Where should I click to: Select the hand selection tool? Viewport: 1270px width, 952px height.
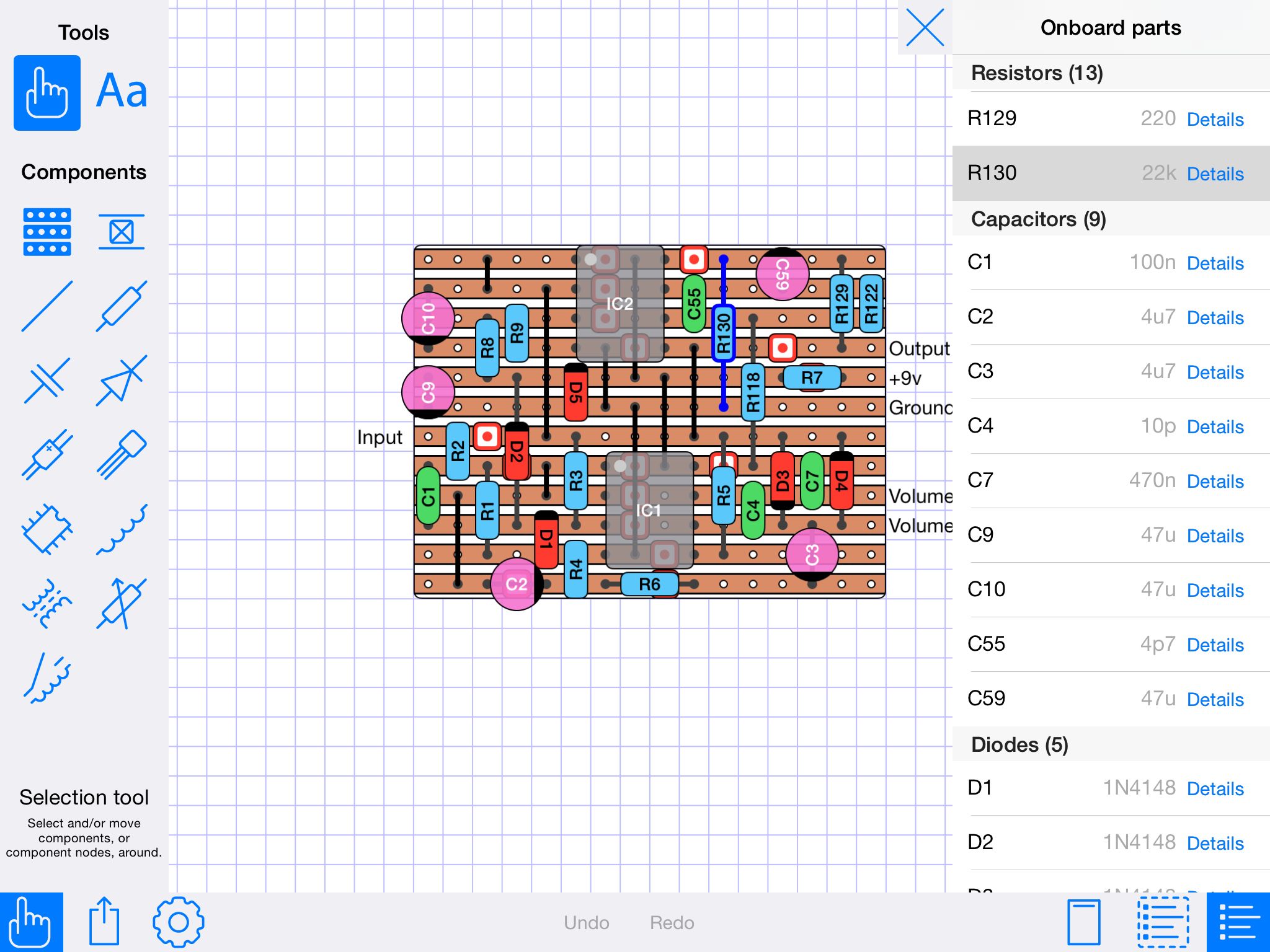tap(47, 92)
